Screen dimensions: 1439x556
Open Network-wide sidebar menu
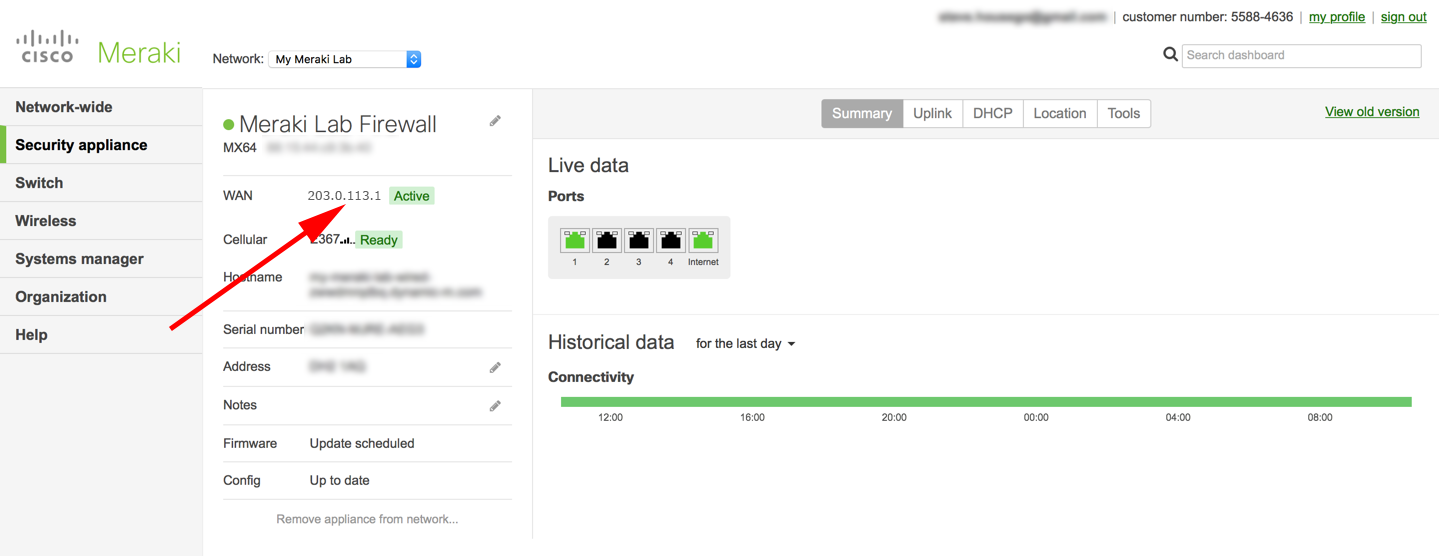tap(101, 107)
